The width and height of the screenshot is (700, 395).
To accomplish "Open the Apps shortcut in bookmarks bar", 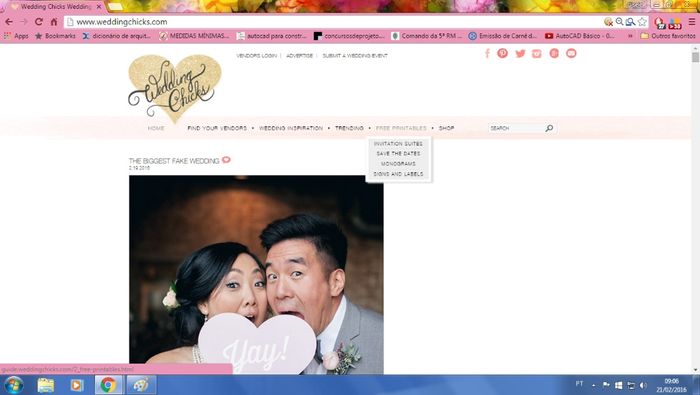I will tap(16, 36).
